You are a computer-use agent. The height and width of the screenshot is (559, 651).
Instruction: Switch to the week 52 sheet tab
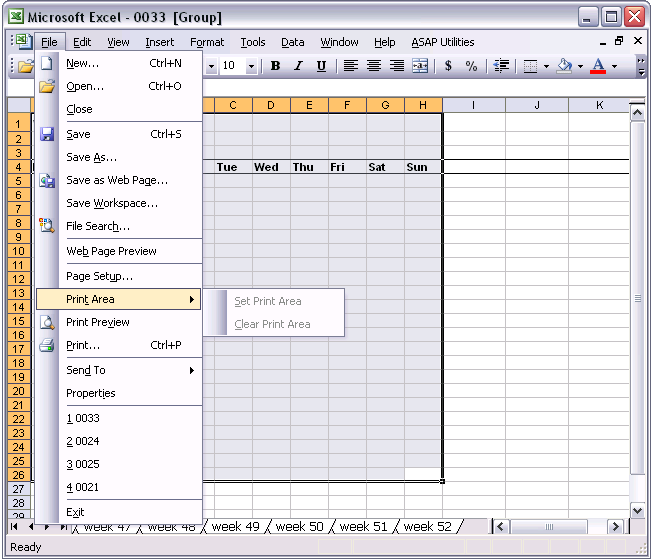pos(427,527)
